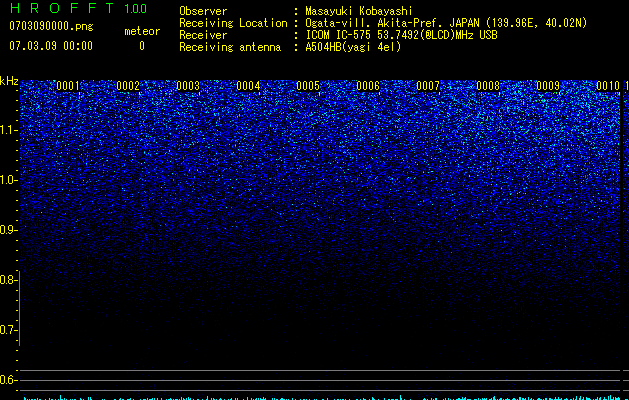Click the 0.8 kHz axis label

pyautogui.click(x=7, y=280)
